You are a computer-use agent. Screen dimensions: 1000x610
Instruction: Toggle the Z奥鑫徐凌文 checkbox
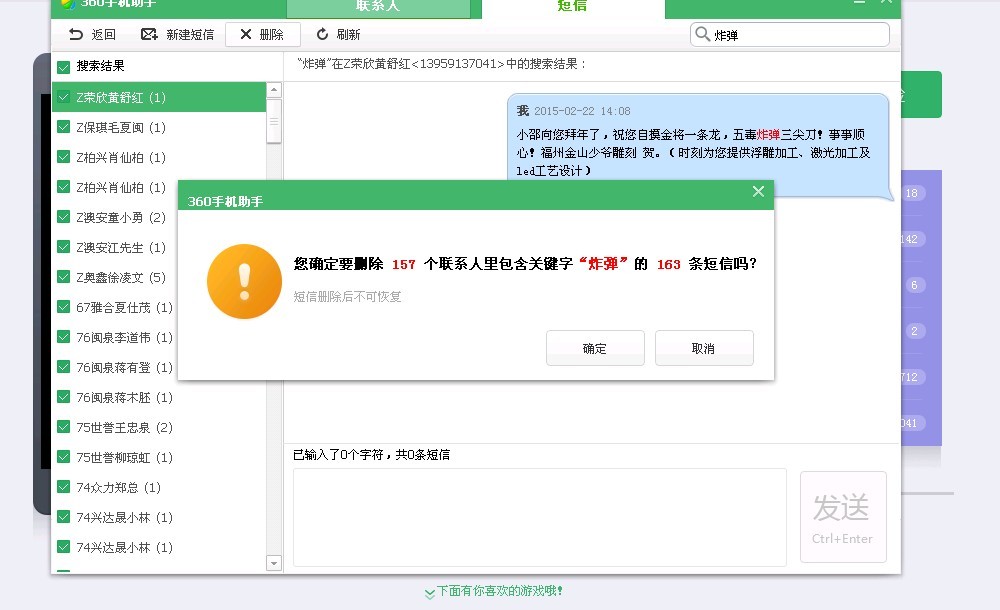63,277
